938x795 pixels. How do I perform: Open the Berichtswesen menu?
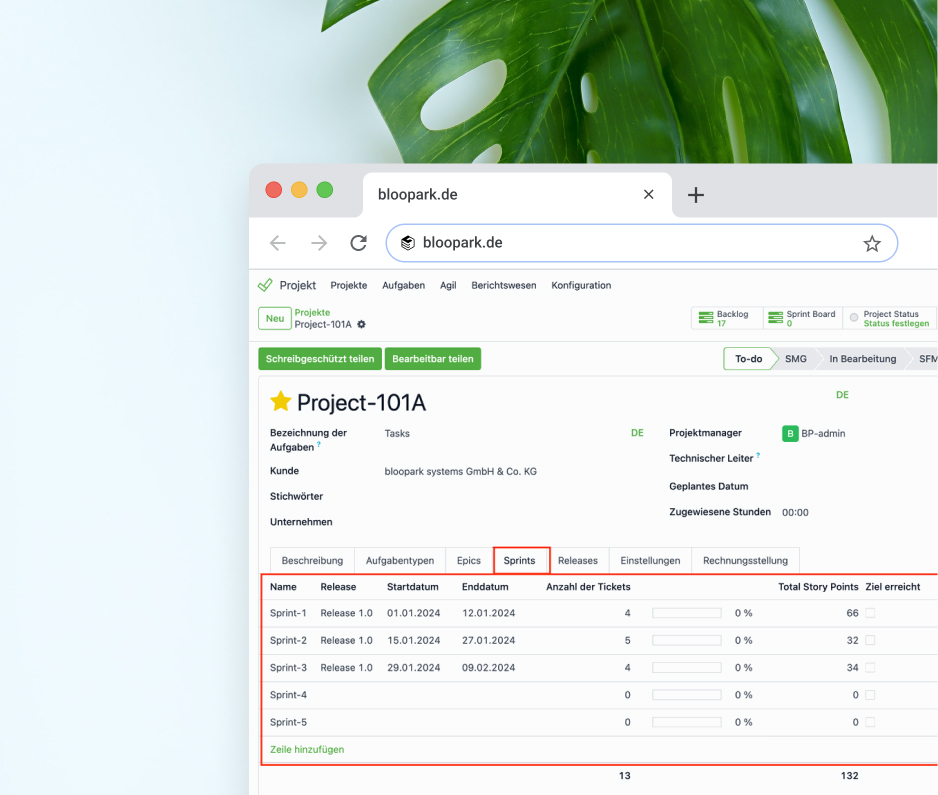(504, 285)
